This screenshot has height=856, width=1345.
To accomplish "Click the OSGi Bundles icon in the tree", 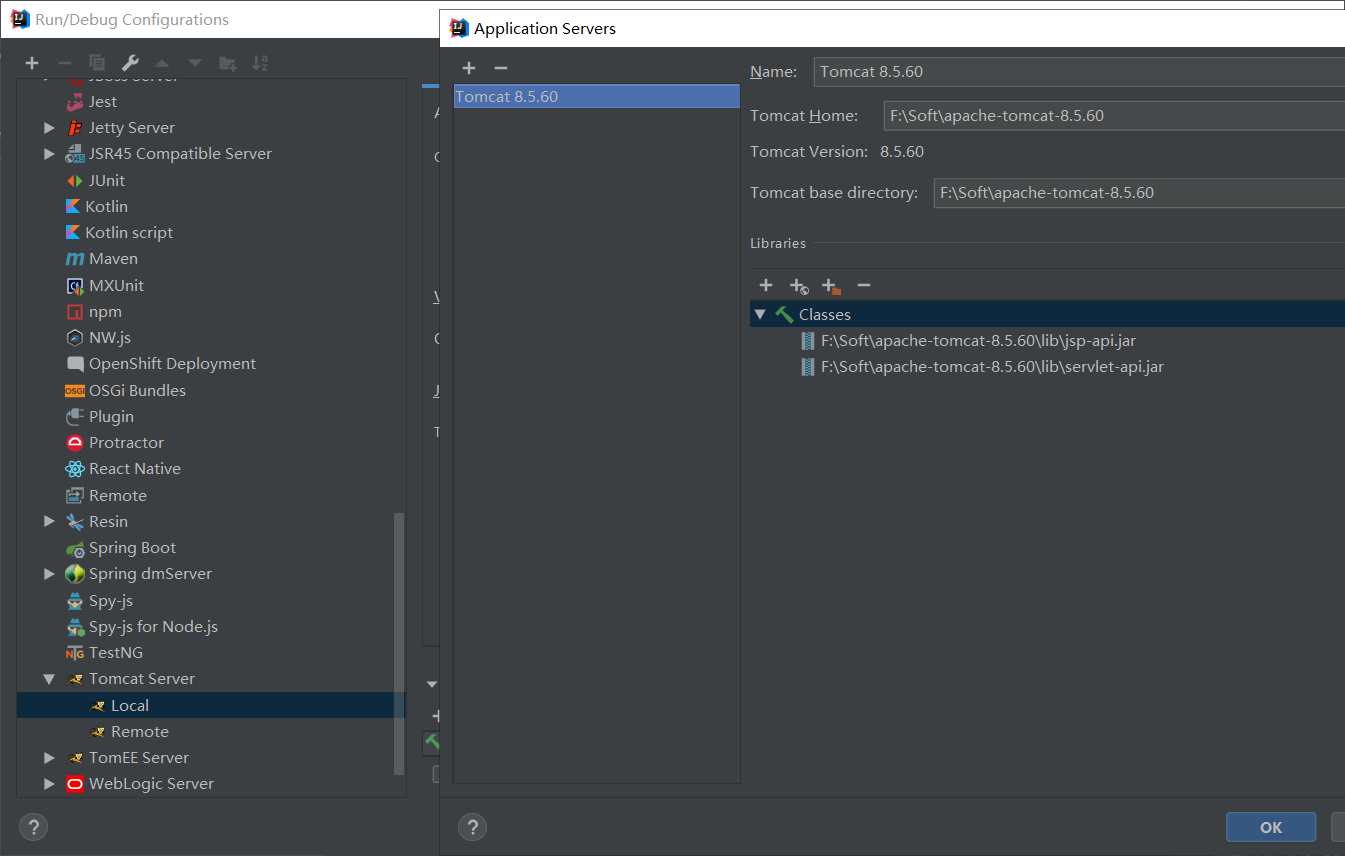I will coord(75,390).
